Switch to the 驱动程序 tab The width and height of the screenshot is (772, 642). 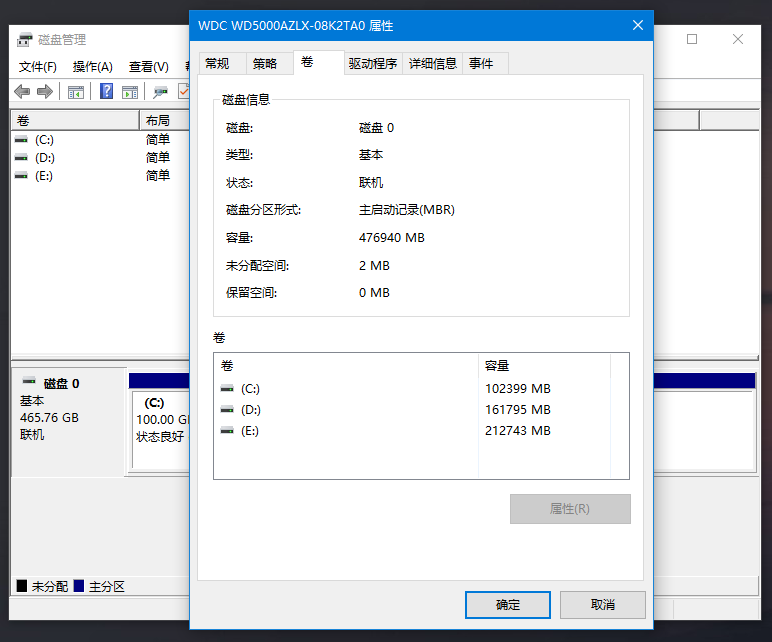click(x=373, y=63)
